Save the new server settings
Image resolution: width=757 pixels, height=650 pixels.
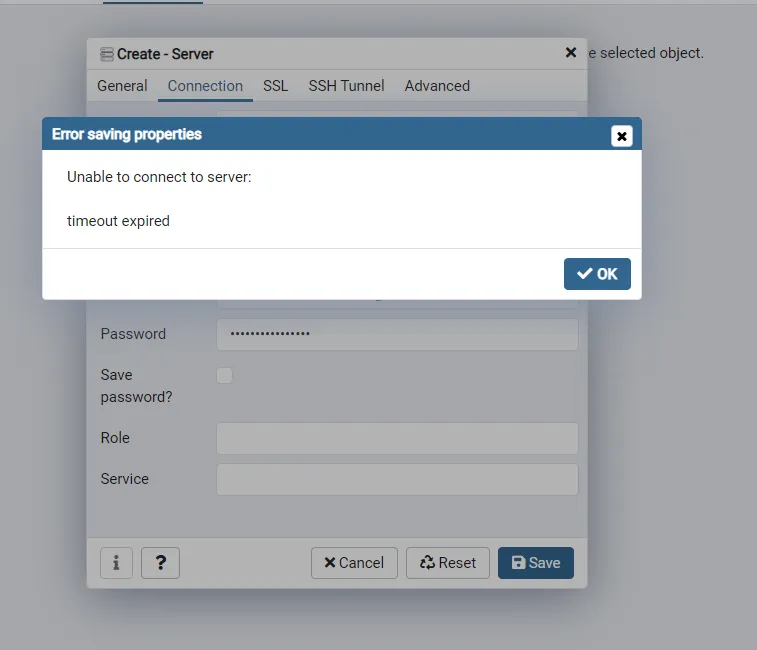[536, 563]
